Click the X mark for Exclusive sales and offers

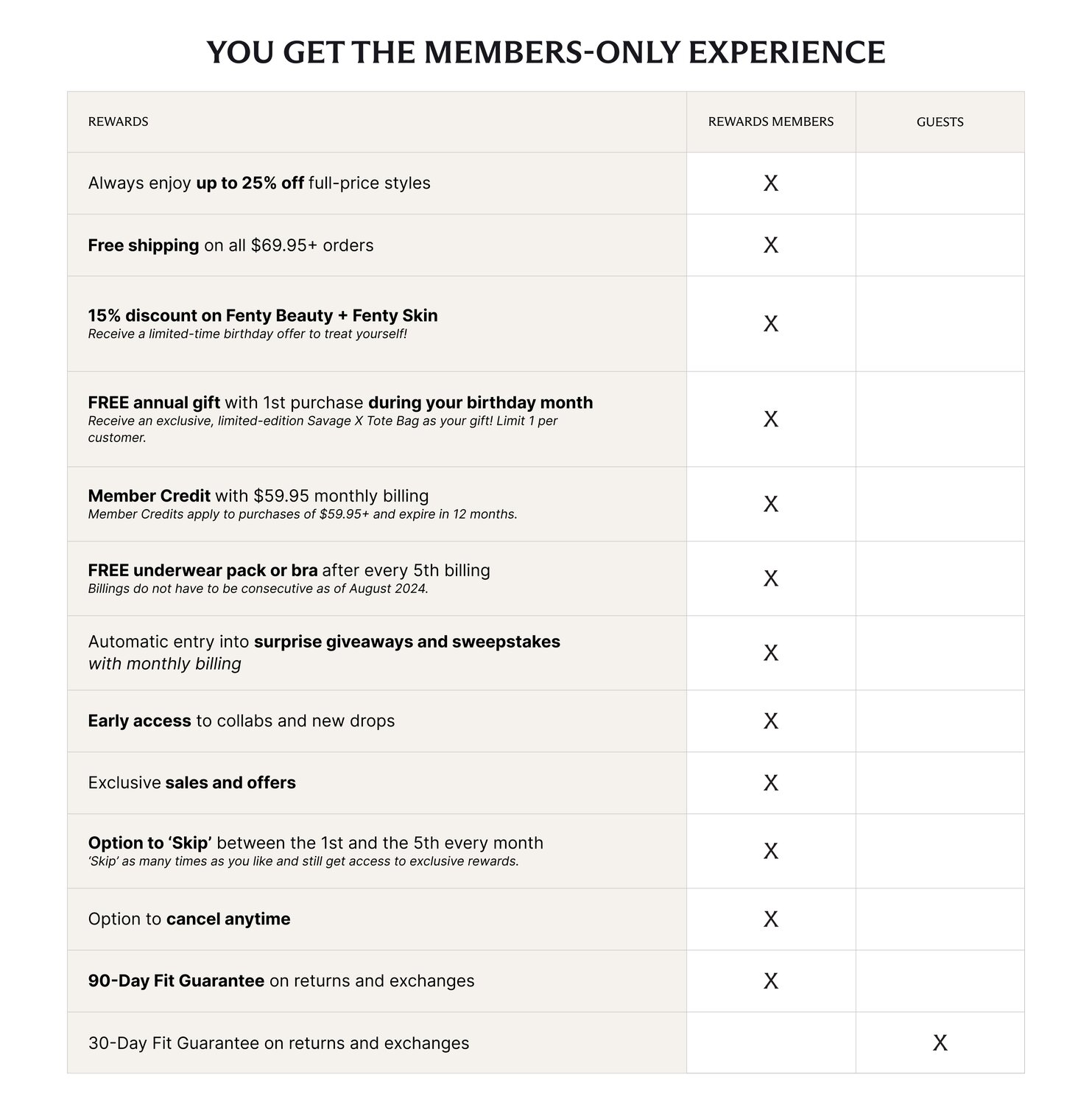pyautogui.click(x=770, y=783)
